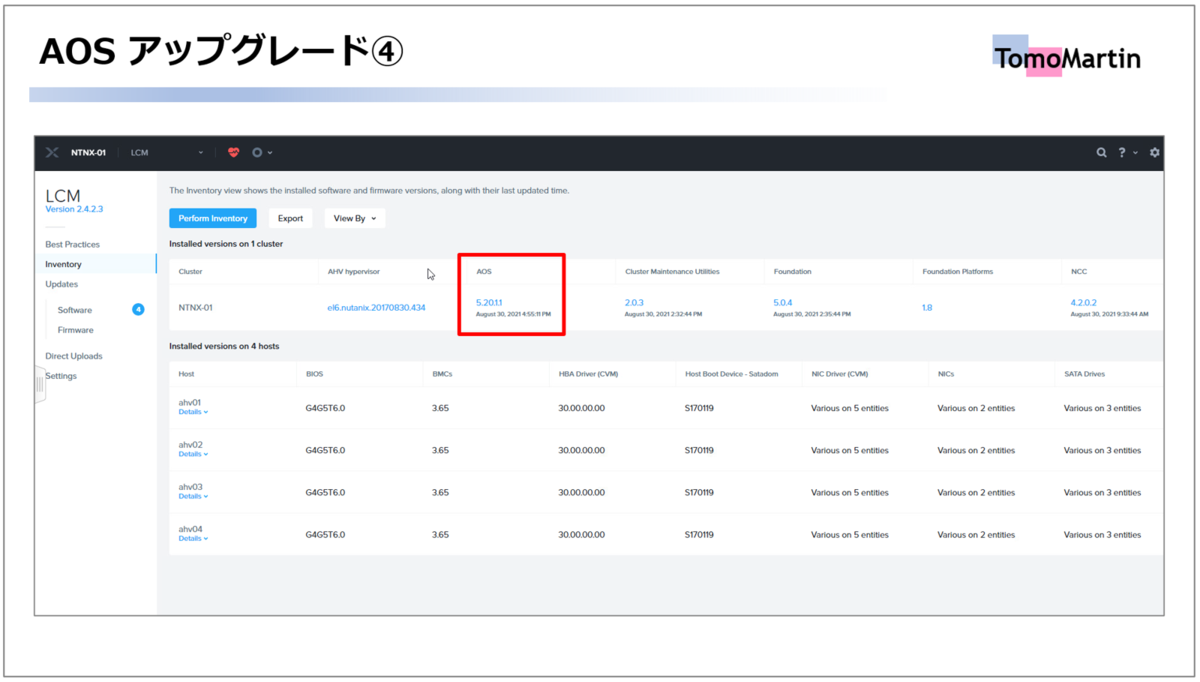Open Direct Uploads section
Screen dimensions: 1200x682
(x=74, y=356)
